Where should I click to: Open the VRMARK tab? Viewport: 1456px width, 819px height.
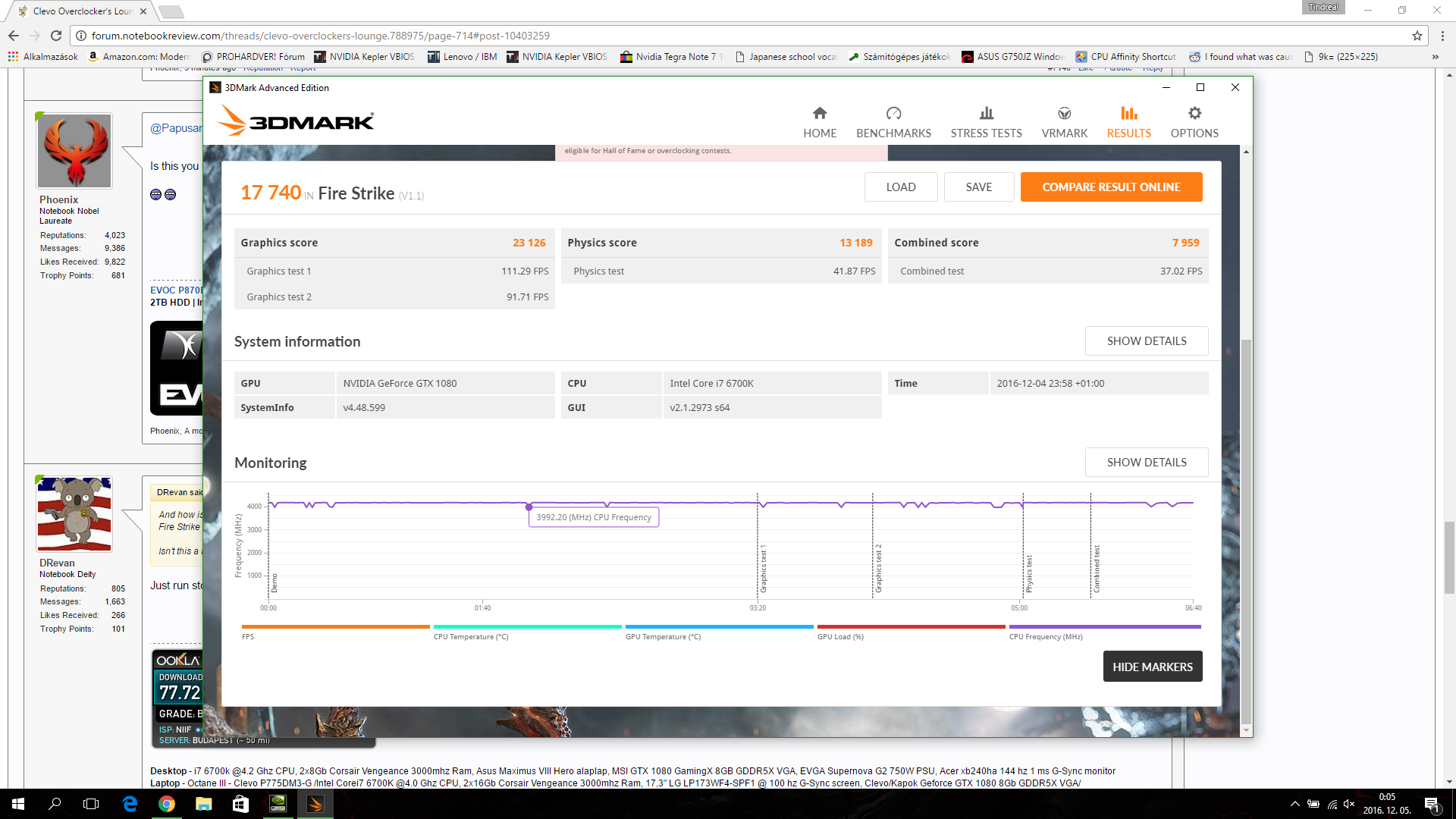point(1064,122)
